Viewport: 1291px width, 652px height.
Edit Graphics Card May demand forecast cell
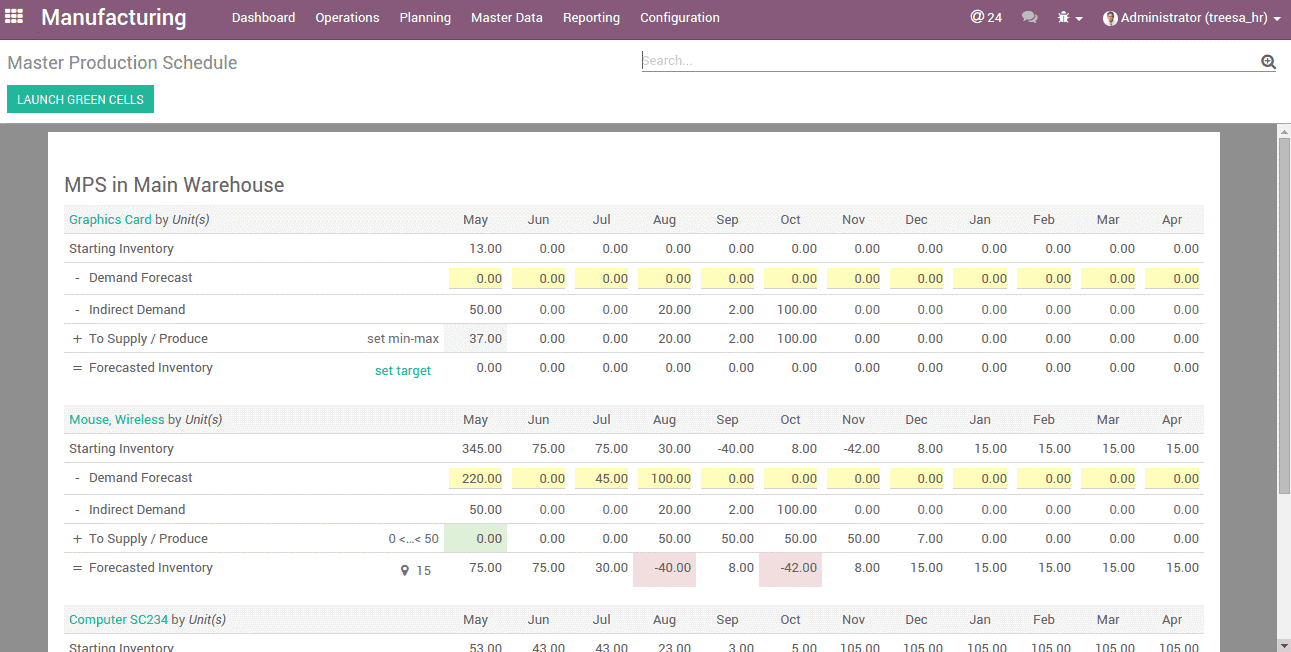(x=476, y=279)
